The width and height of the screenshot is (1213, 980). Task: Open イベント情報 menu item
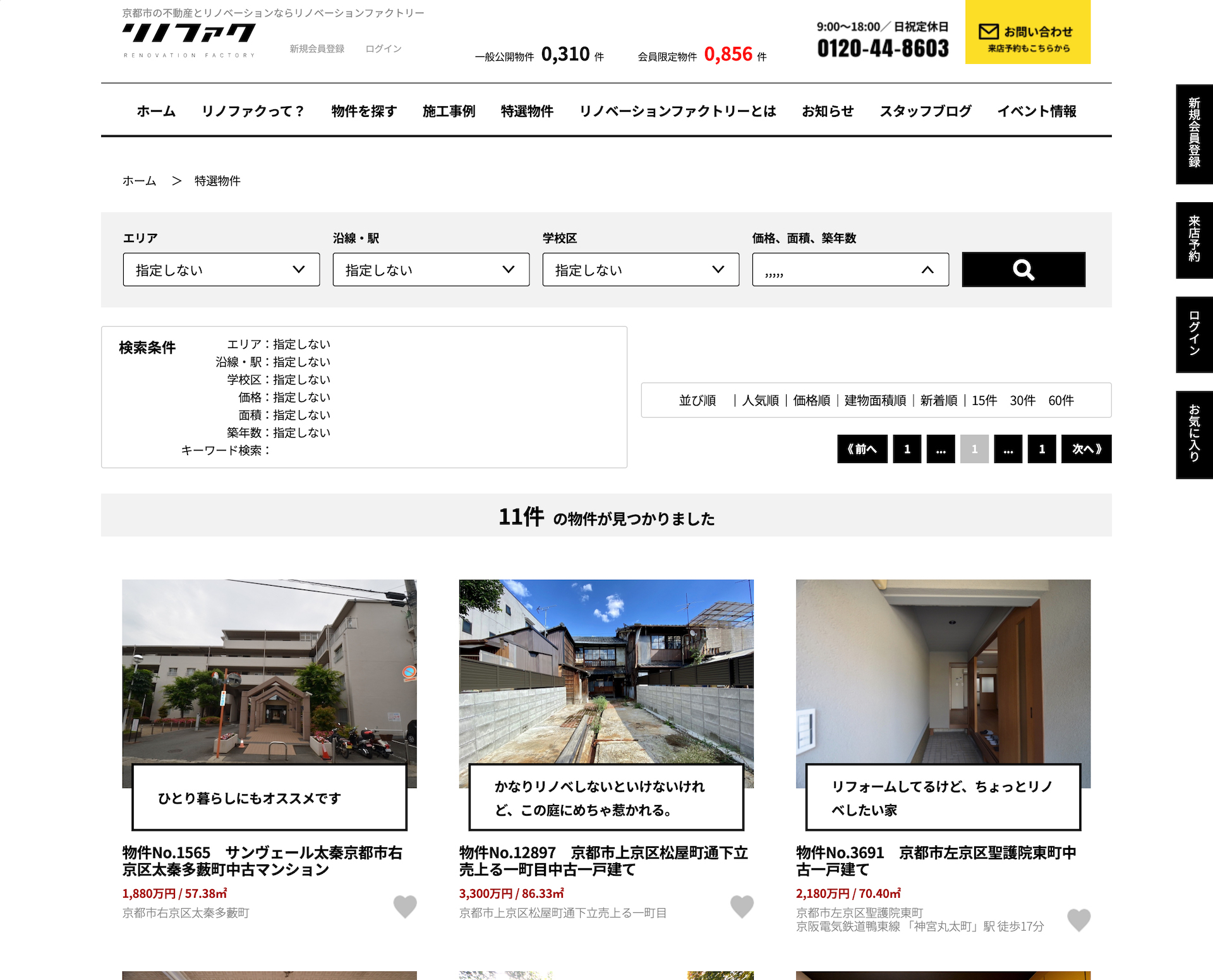click(1037, 111)
